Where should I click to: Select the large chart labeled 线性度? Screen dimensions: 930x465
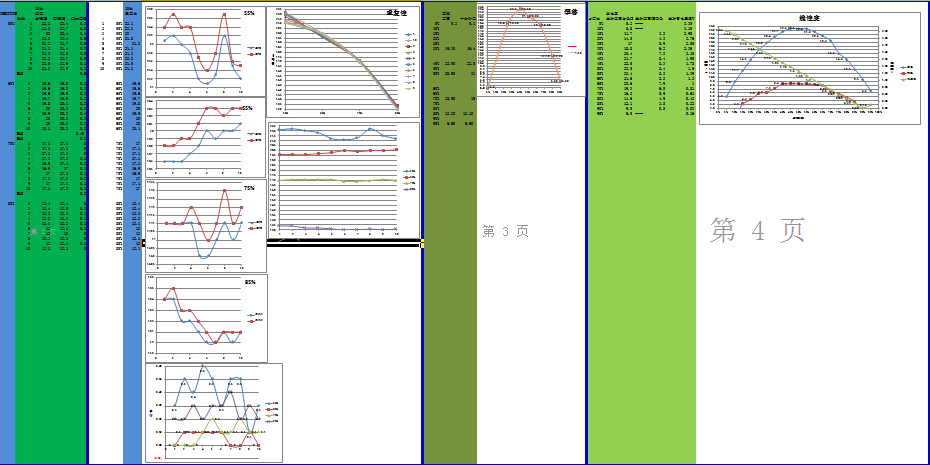pyautogui.click(x=810, y=68)
